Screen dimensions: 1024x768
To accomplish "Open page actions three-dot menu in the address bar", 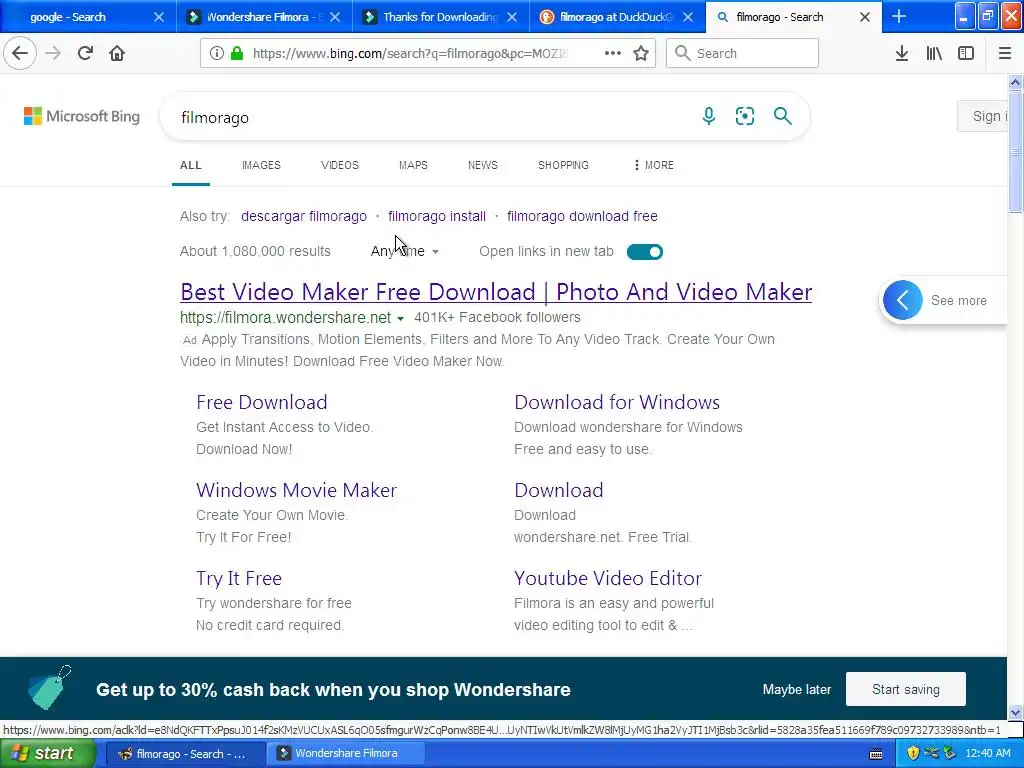I will coord(613,53).
